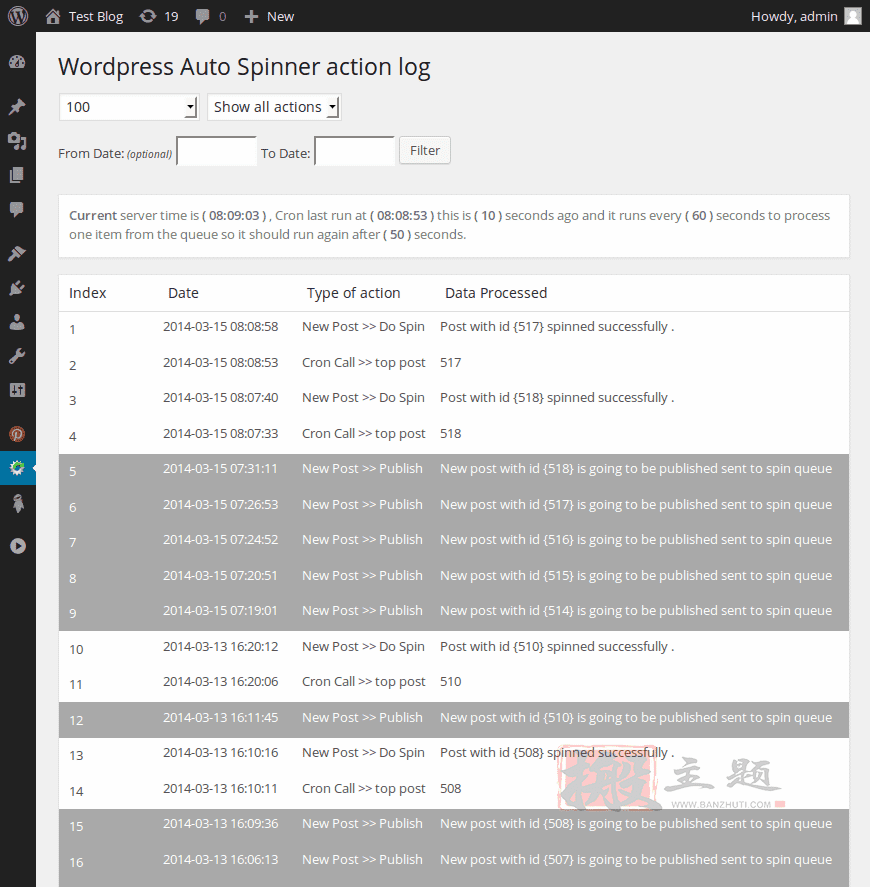870x887 pixels.
Task: Open the Auto Spinner gear icon
Action: click(17, 468)
